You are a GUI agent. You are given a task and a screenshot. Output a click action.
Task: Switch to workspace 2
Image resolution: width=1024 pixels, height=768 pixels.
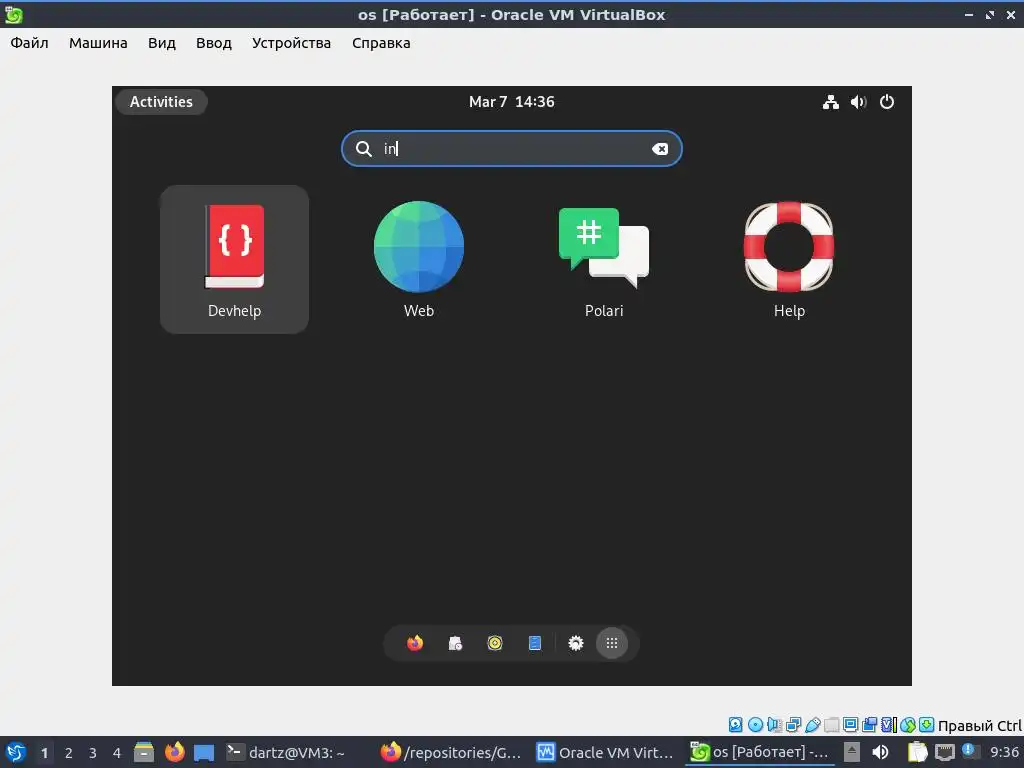coord(69,753)
